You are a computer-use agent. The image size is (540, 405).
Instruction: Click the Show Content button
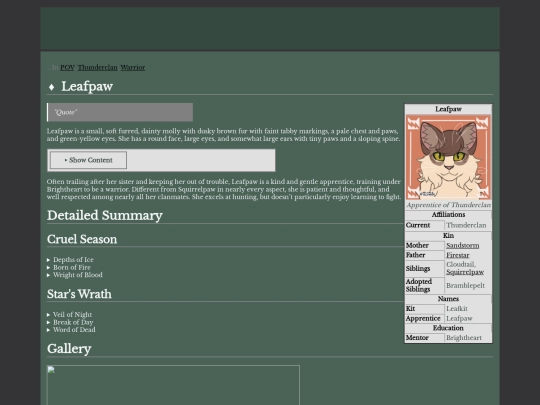click(x=89, y=160)
